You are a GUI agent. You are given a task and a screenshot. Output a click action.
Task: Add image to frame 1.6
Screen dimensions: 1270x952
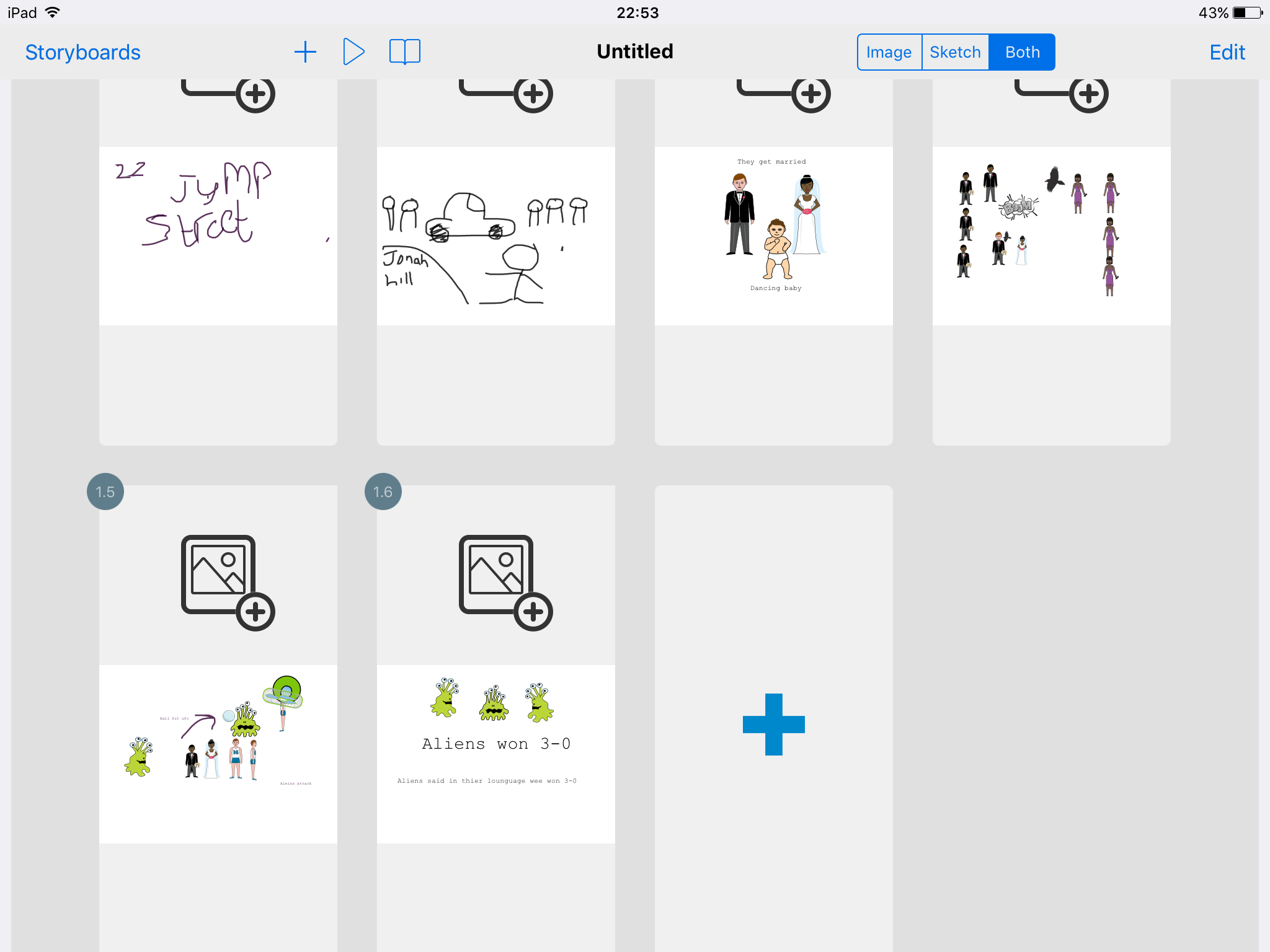[x=505, y=583]
